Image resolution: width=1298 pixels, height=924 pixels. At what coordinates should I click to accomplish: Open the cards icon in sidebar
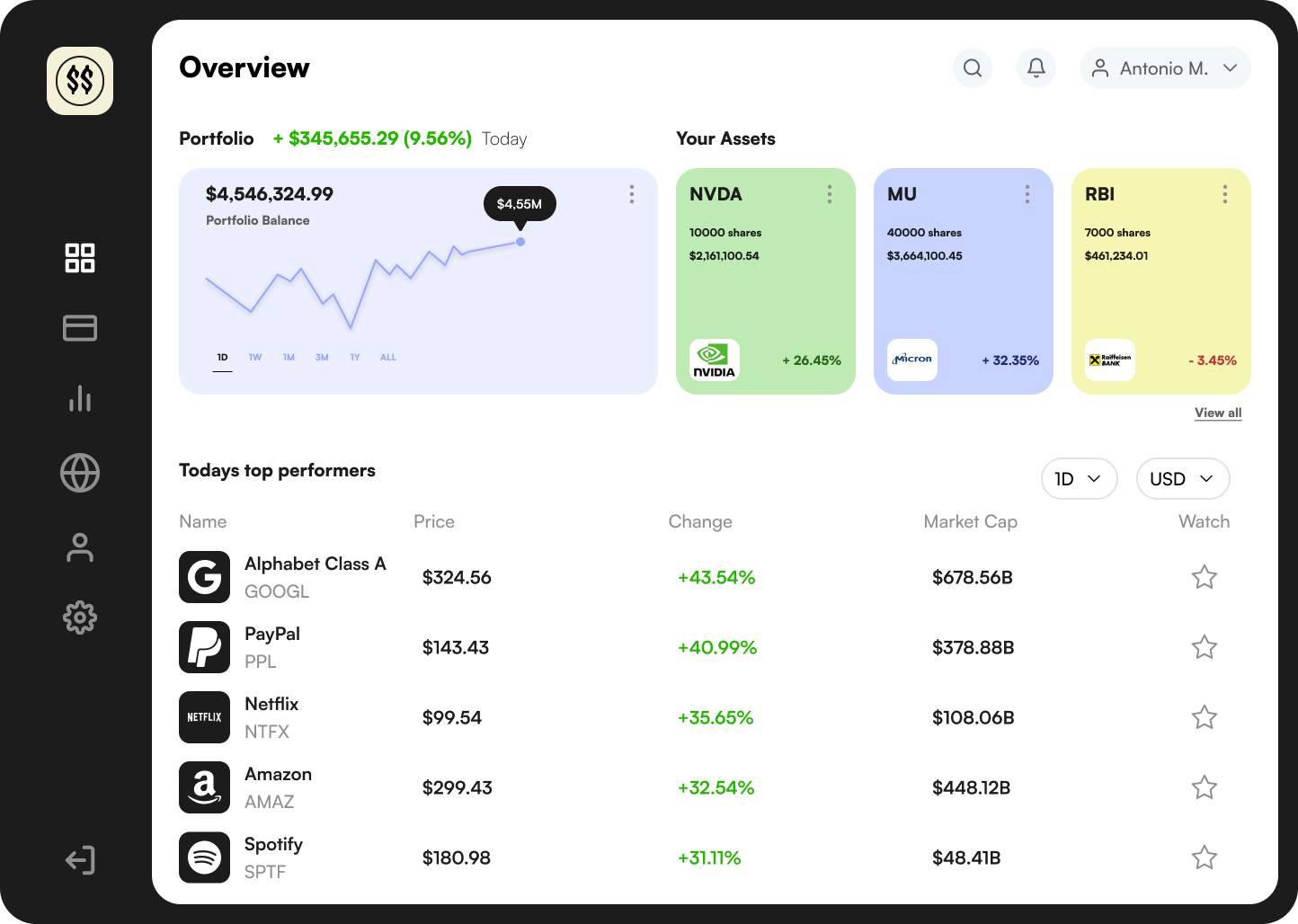click(x=80, y=328)
